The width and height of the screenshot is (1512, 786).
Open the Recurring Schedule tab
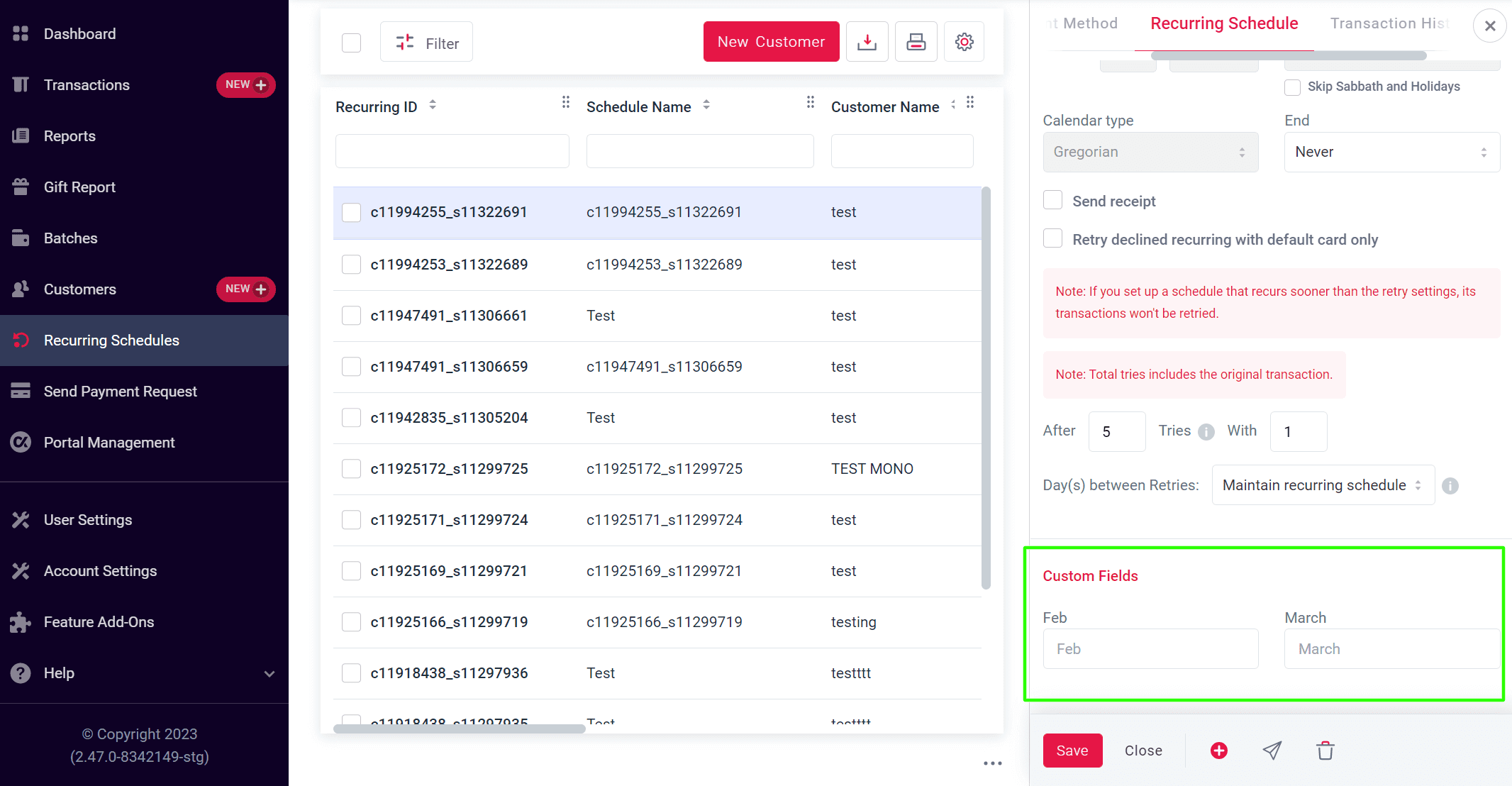(1223, 23)
